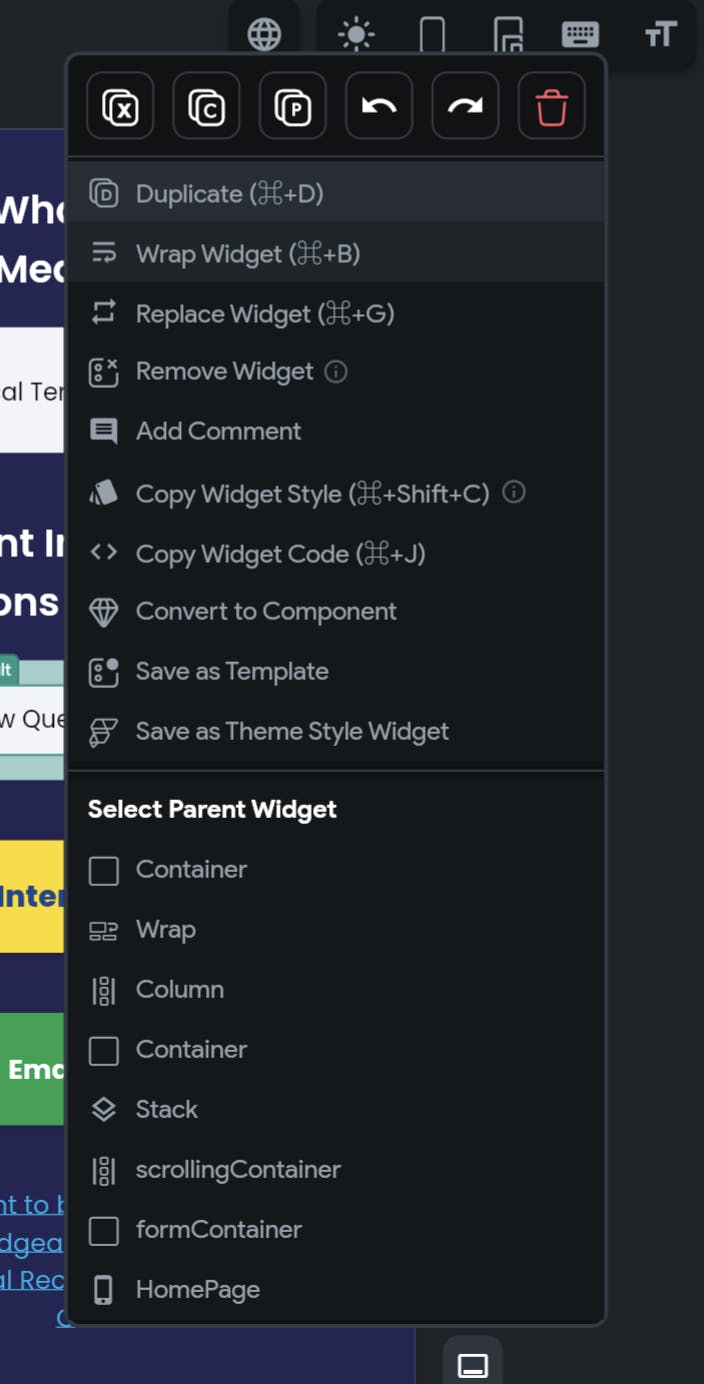Toggle the keyboard visibility icon
704x1384 pixels.
(581, 35)
